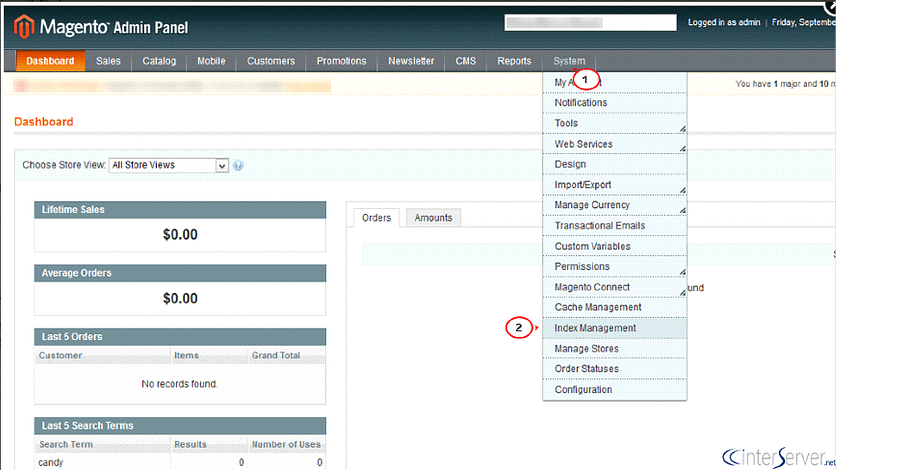Click the global search input field
This screenshot has width=906, height=471.
pos(590,22)
